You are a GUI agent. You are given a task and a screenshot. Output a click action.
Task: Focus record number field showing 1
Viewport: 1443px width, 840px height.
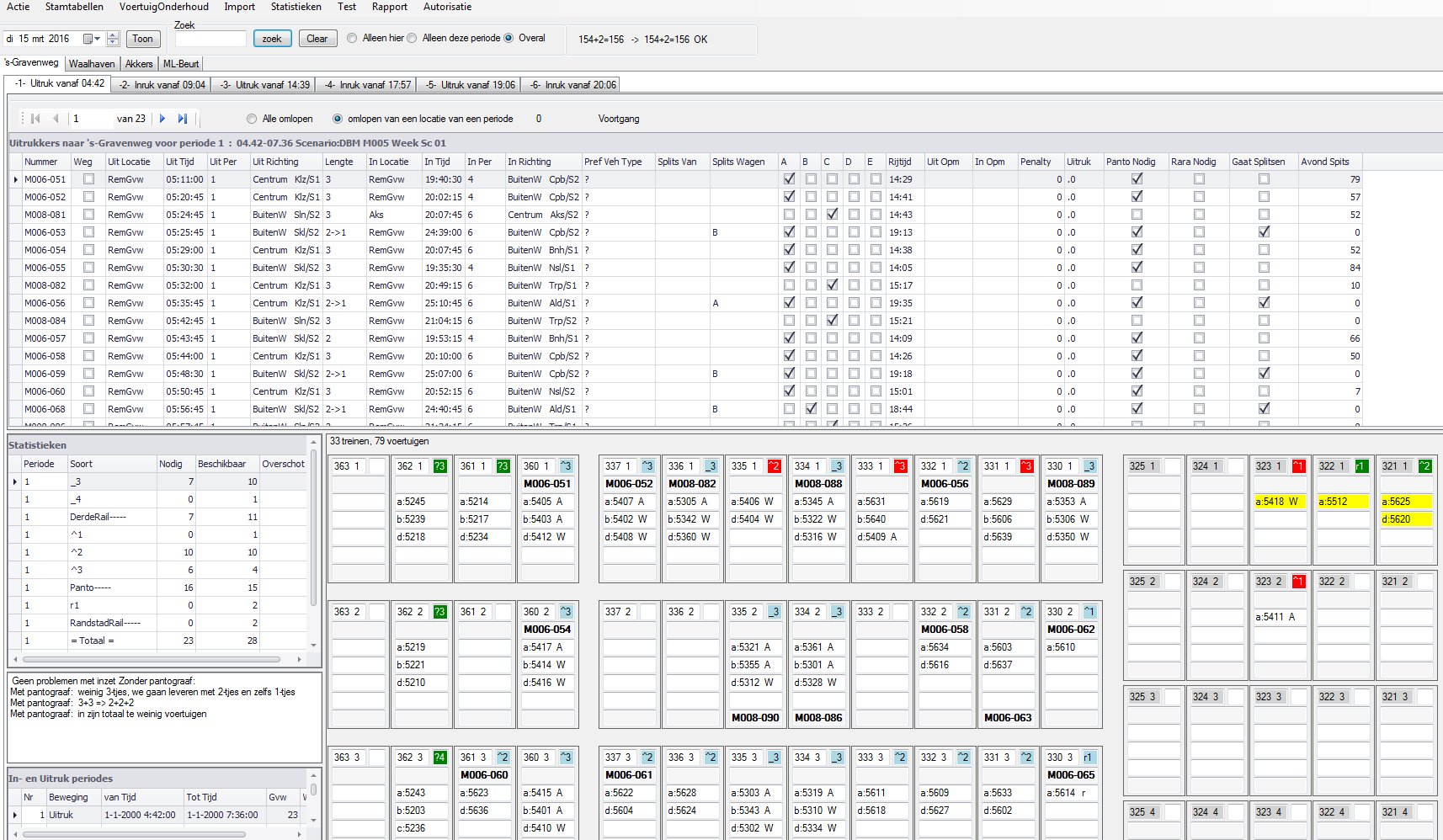tap(91, 119)
